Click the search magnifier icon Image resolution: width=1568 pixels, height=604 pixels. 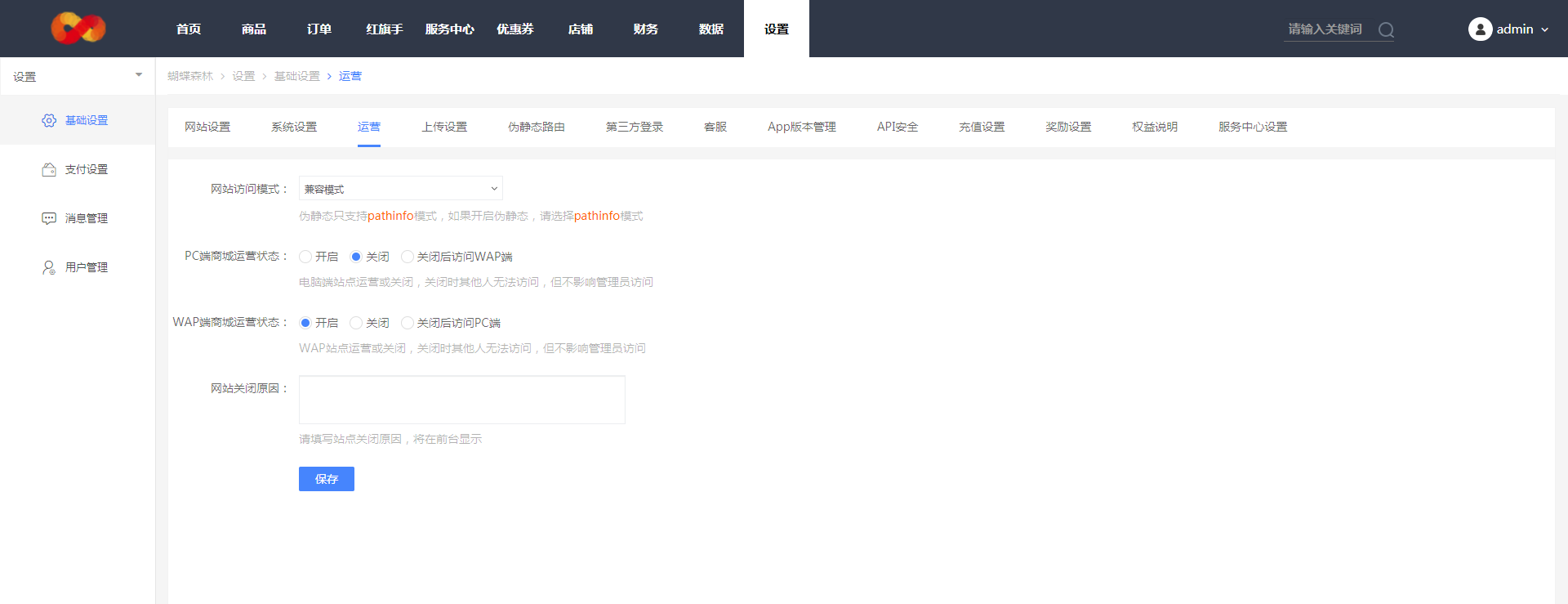point(1386,30)
